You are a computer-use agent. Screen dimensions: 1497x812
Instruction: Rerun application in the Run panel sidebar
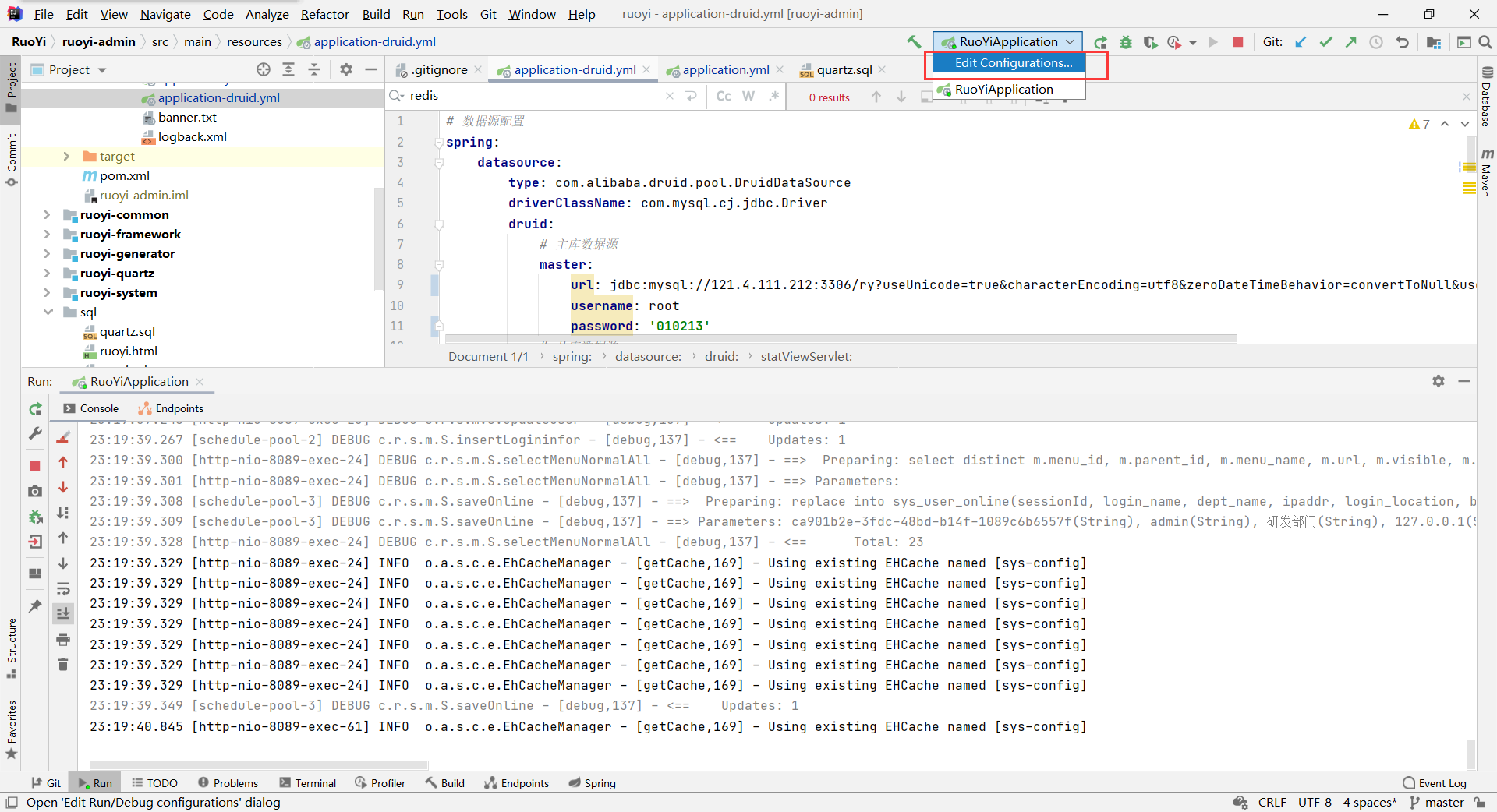click(x=35, y=409)
